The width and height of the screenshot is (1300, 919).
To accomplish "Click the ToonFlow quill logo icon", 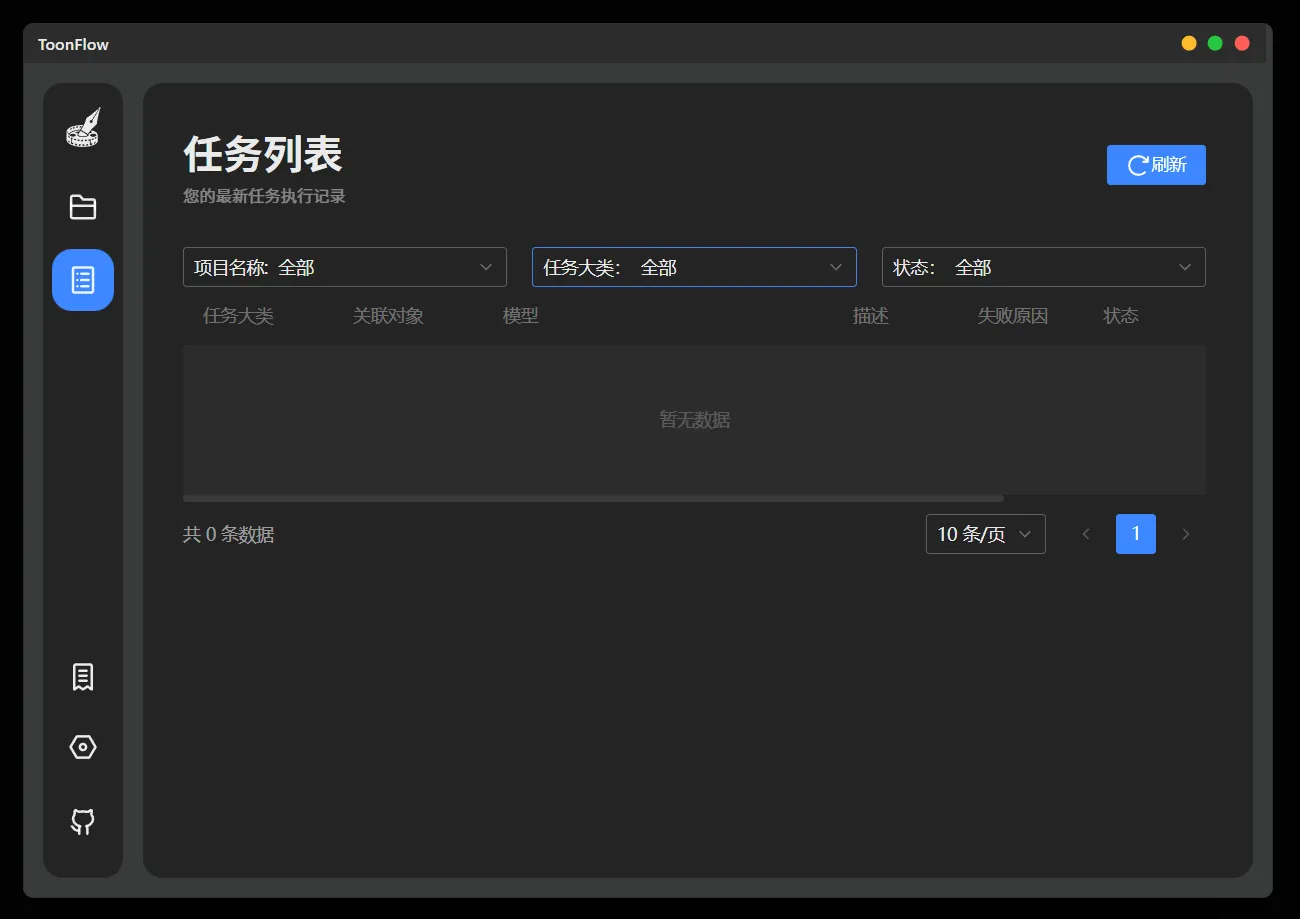I will point(83,128).
